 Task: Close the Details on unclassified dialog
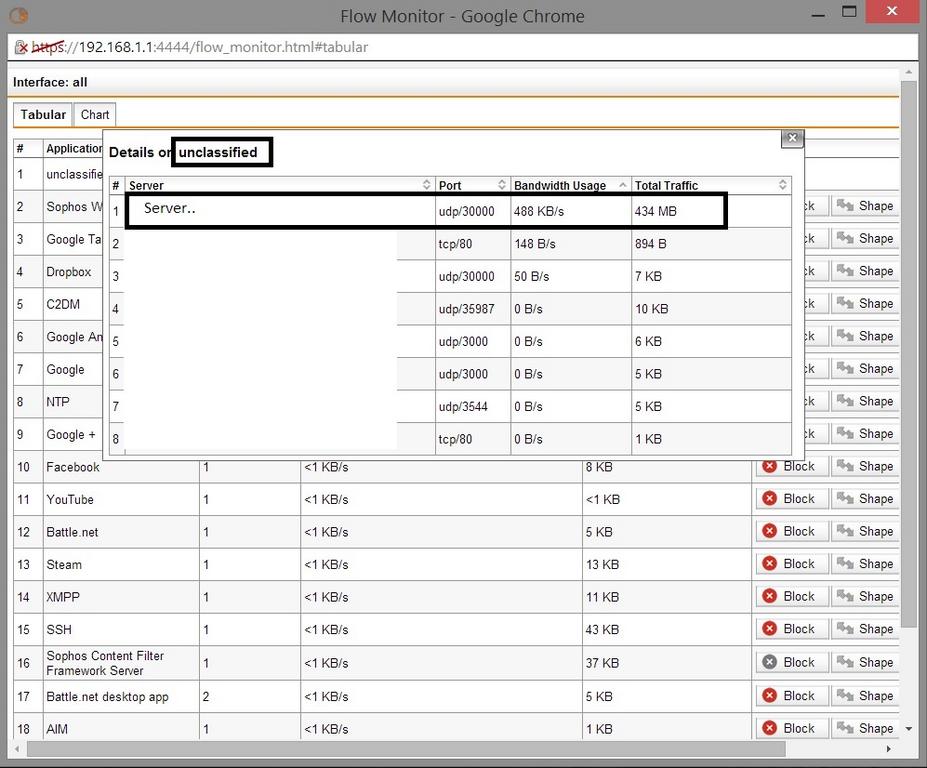click(x=792, y=138)
